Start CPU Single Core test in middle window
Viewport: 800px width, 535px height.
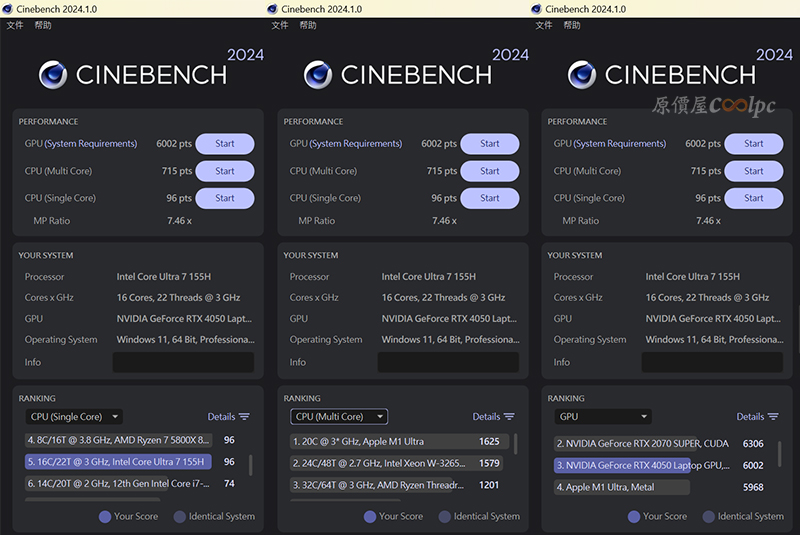[x=490, y=198]
